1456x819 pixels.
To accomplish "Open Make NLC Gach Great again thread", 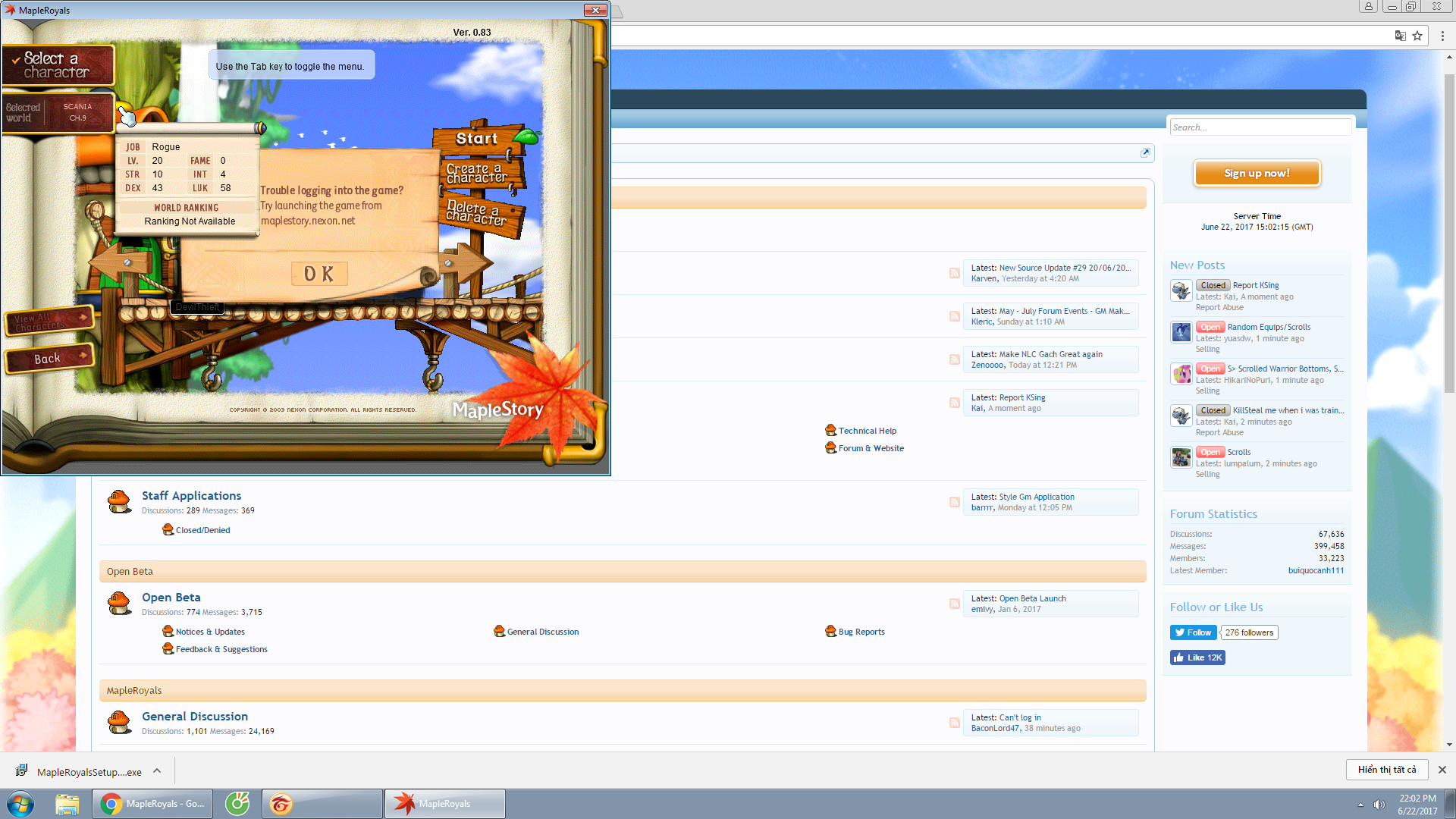I will click(x=1051, y=354).
